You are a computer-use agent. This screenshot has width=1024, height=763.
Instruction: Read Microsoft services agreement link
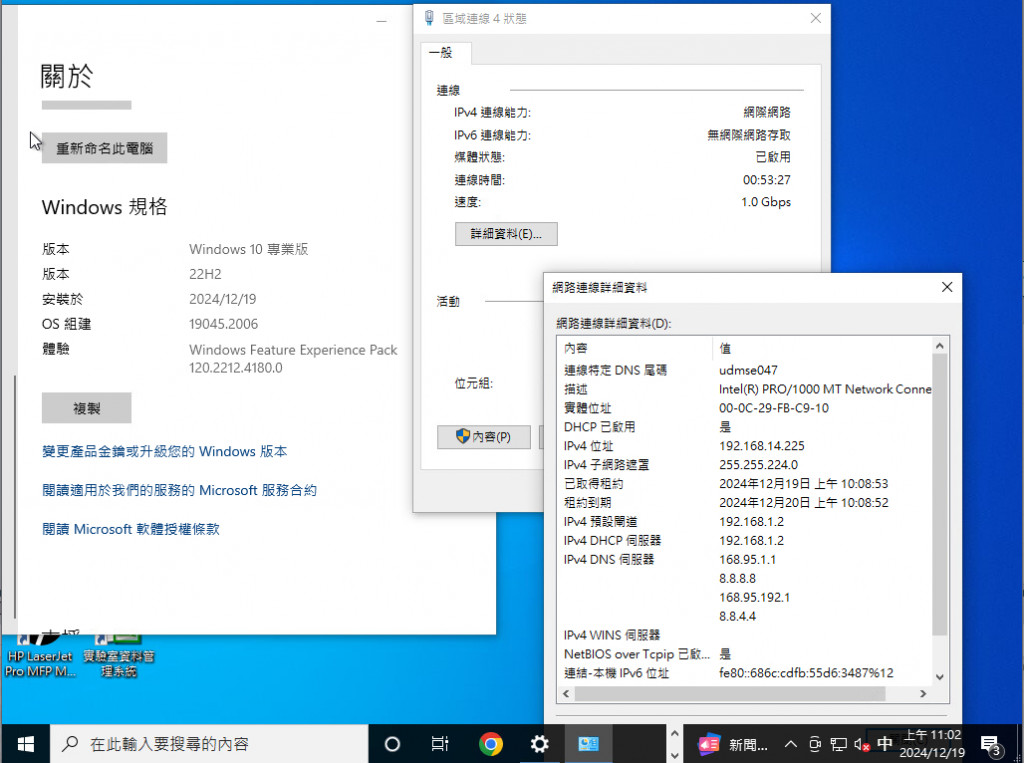coord(179,490)
